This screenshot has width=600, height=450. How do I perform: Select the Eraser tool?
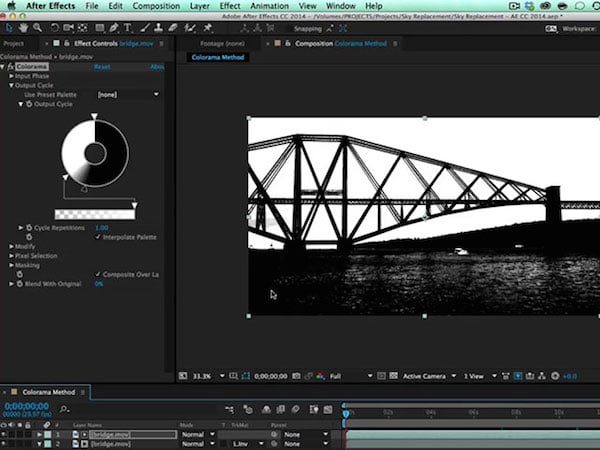tap(173, 28)
